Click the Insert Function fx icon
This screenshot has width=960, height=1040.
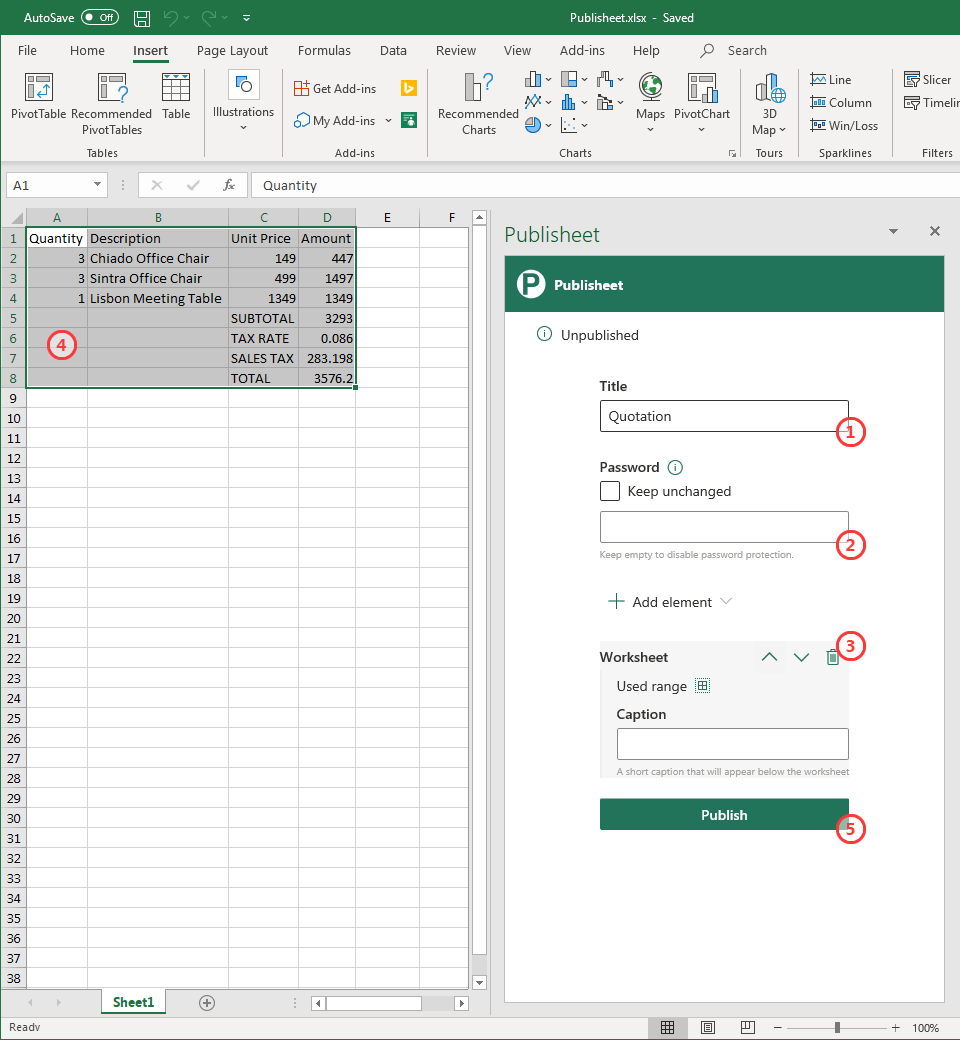[229, 186]
